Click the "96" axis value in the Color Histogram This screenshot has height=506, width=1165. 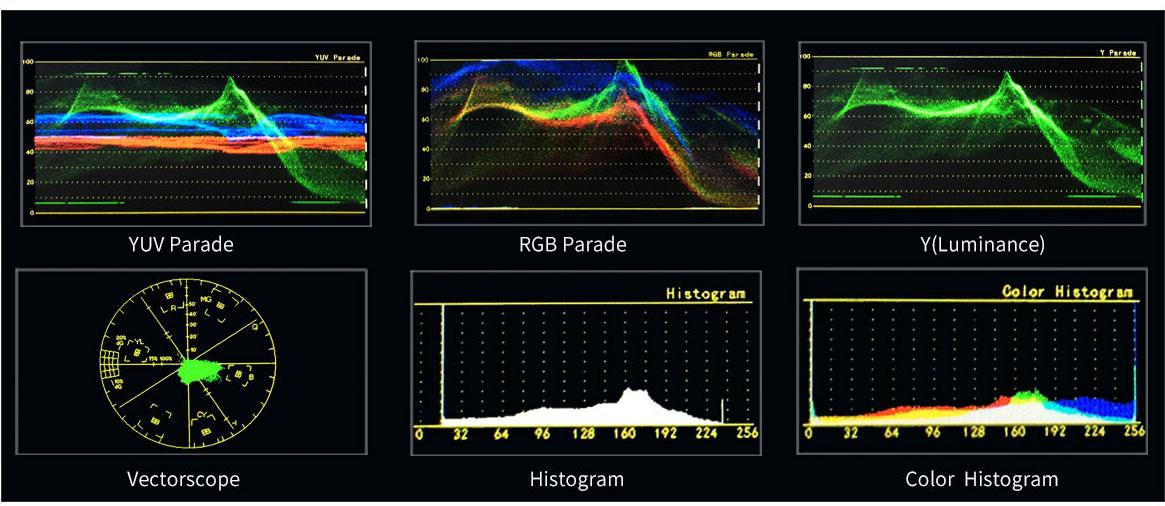pyautogui.click(x=932, y=432)
